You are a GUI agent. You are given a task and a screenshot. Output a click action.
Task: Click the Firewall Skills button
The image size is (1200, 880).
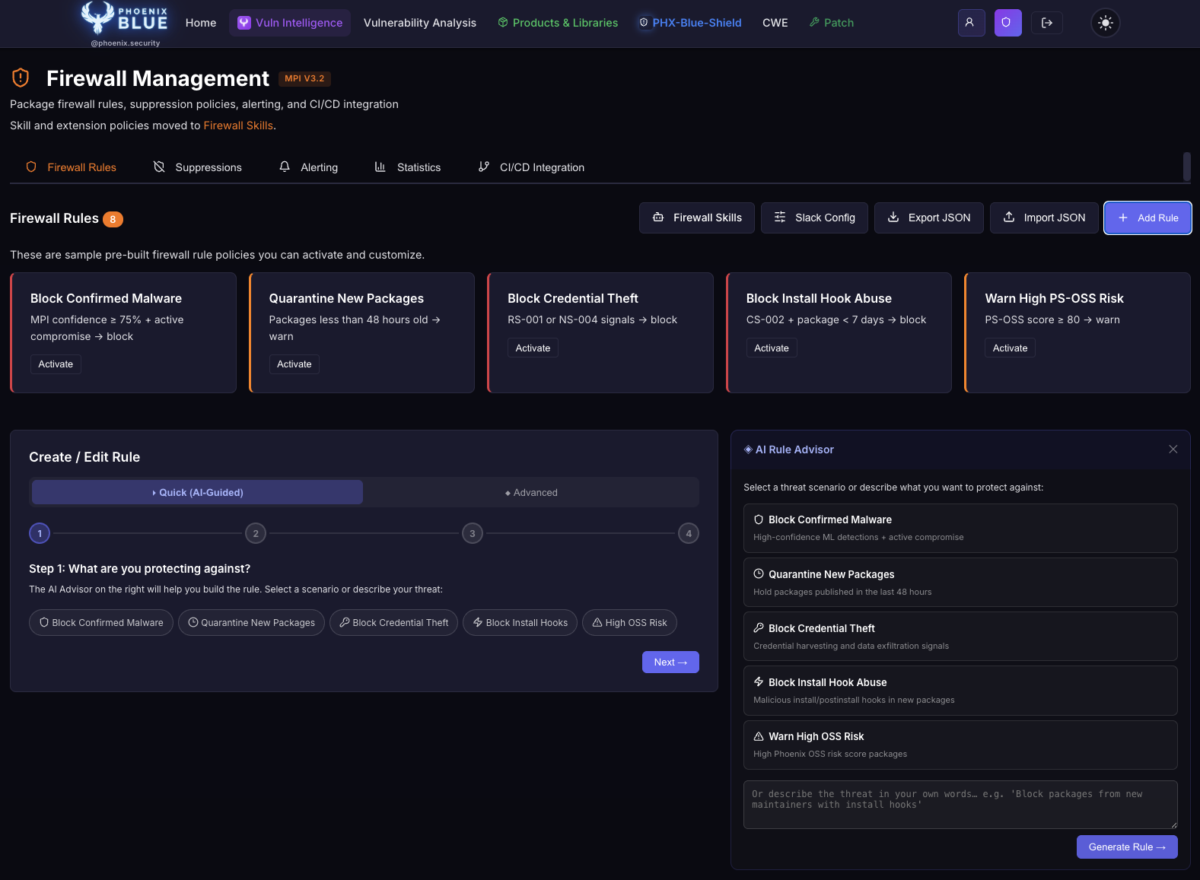click(x=697, y=218)
